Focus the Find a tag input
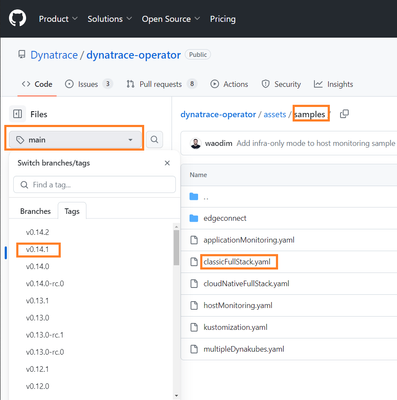The height and width of the screenshot is (400, 397). (94, 185)
